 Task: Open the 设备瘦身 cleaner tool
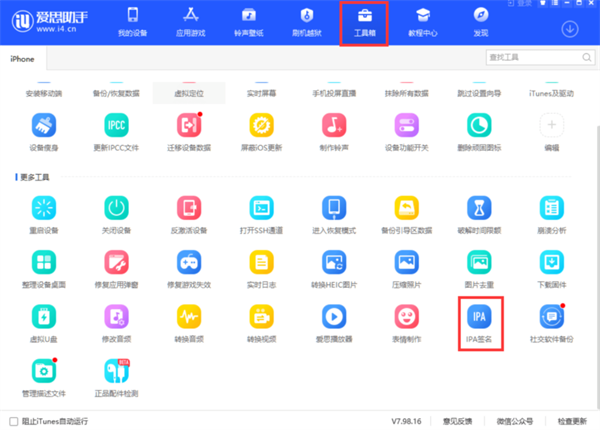(x=44, y=125)
